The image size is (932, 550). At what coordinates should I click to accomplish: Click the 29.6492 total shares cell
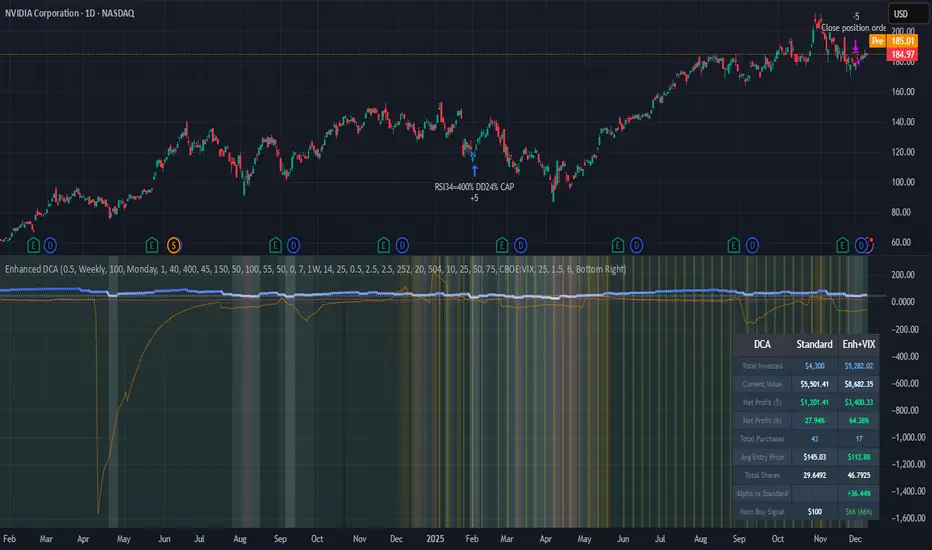814,475
